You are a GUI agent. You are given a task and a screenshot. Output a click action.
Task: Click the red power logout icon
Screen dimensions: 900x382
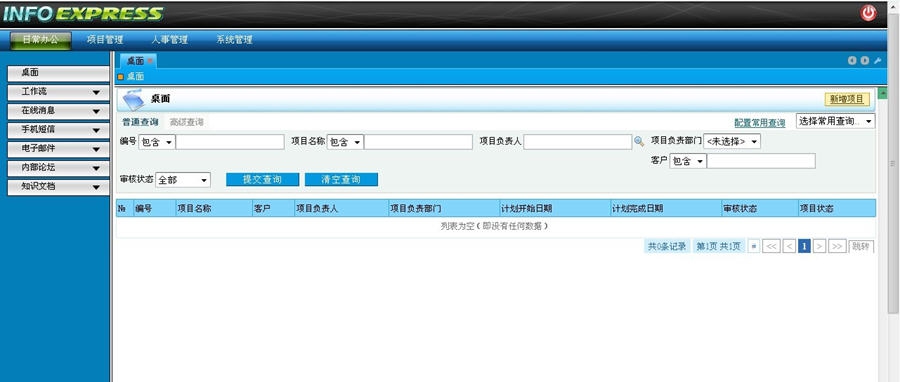[868, 13]
